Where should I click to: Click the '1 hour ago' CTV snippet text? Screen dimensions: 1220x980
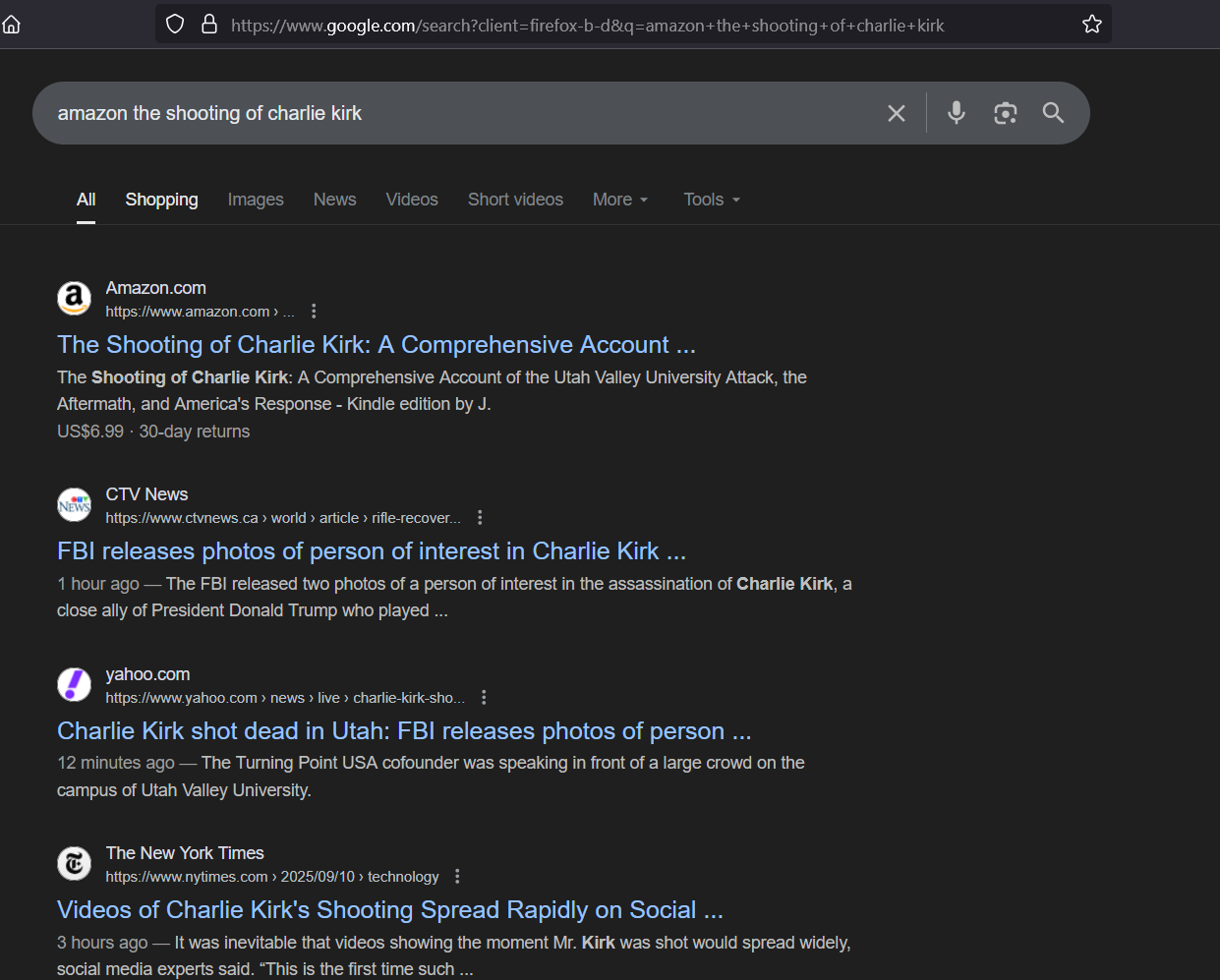(x=98, y=584)
